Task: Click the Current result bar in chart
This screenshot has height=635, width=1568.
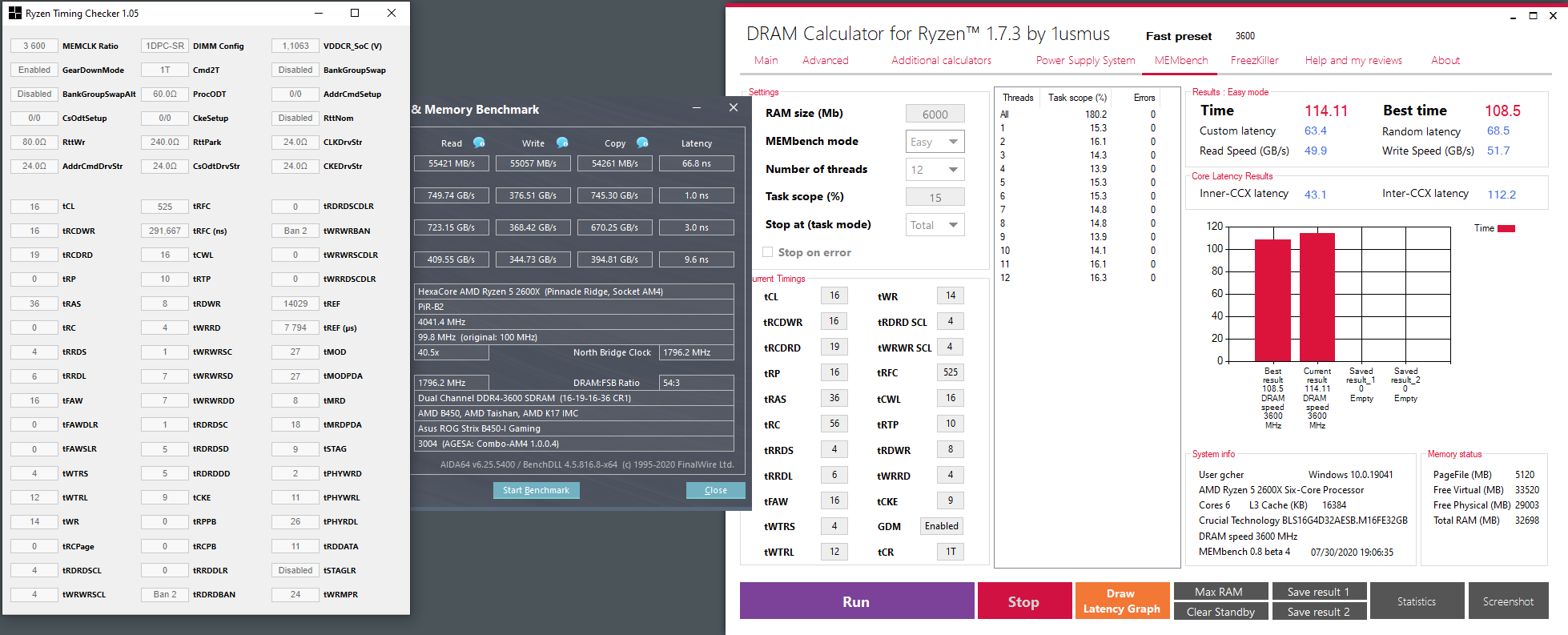Action: pos(1317,296)
